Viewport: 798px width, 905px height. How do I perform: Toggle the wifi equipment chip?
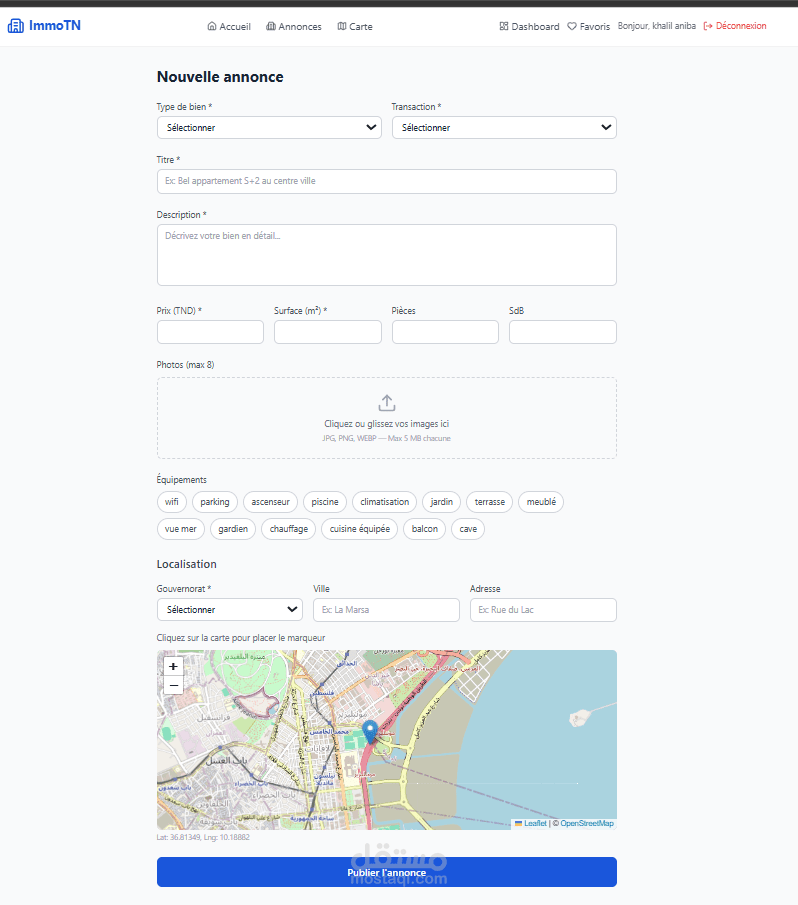[171, 502]
